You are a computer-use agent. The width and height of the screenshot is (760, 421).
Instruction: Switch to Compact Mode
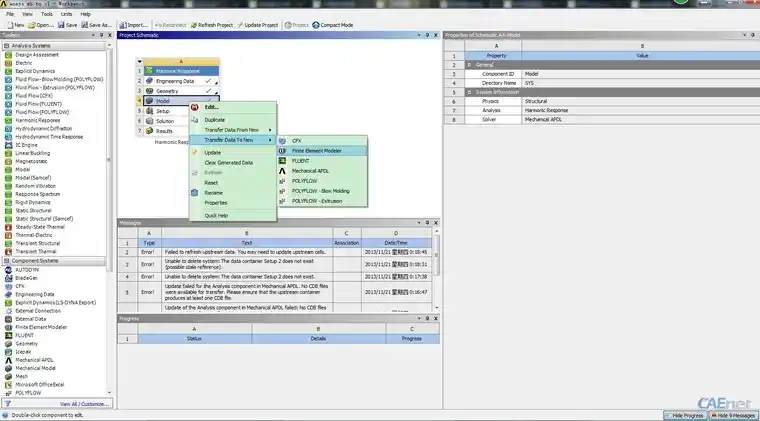332,25
